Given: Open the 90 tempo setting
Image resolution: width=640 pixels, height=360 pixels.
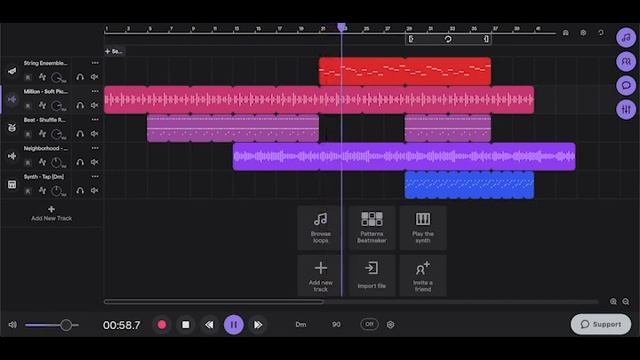Looking at the screenshot, I should tap(336, 324).
